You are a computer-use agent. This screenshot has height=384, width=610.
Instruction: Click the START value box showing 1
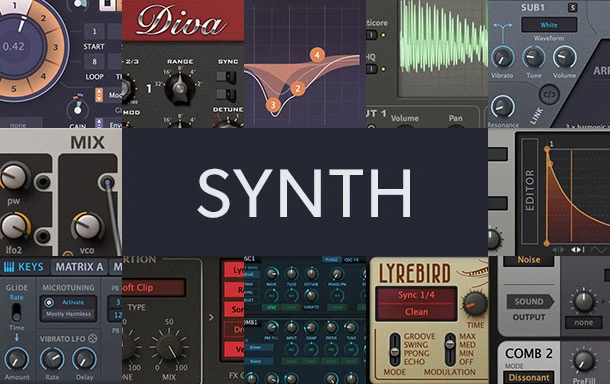94,32
